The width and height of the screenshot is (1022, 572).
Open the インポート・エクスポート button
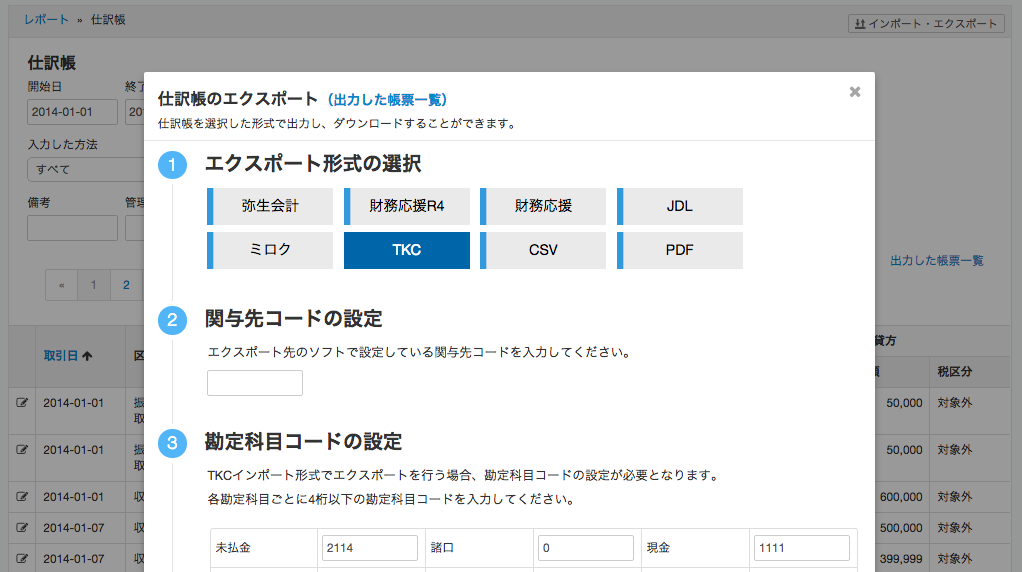pos(926,23)
